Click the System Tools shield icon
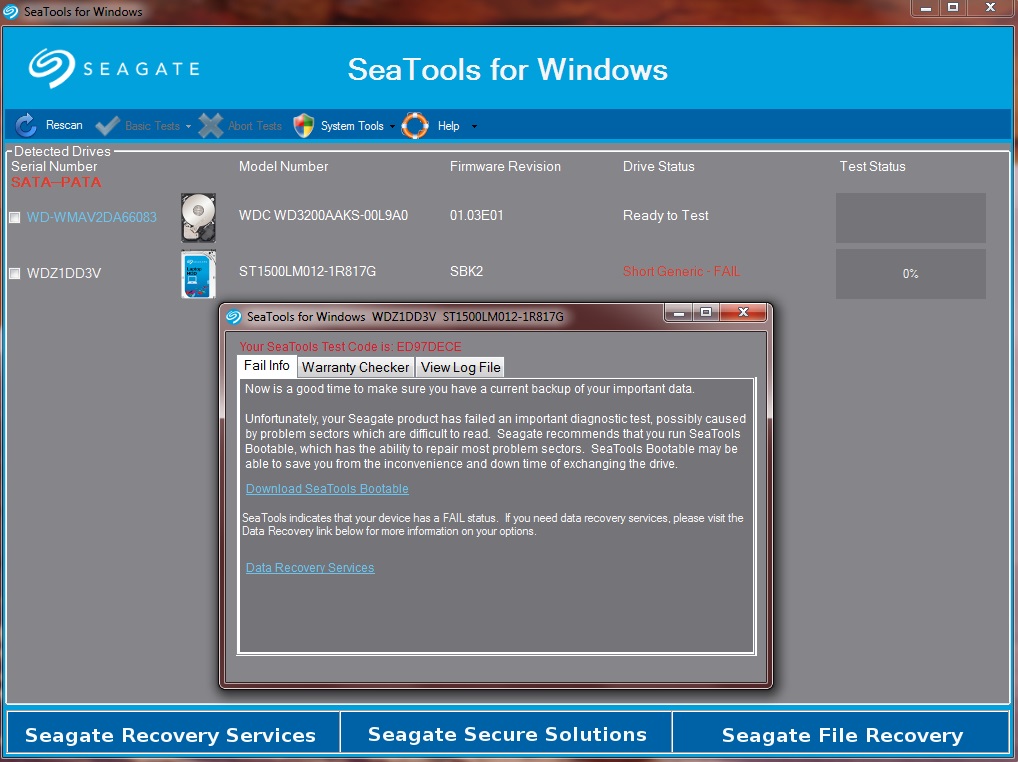Screen dimensions: 1018x762 [x=303, y=125]
